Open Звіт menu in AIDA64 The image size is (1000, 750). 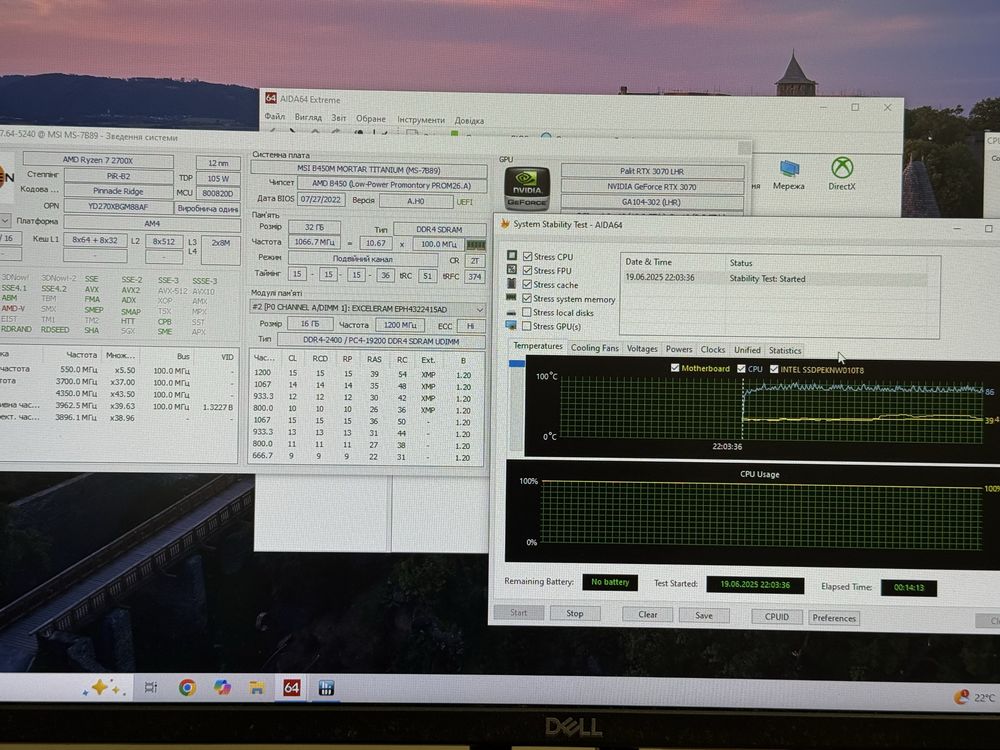pos(338,118)
